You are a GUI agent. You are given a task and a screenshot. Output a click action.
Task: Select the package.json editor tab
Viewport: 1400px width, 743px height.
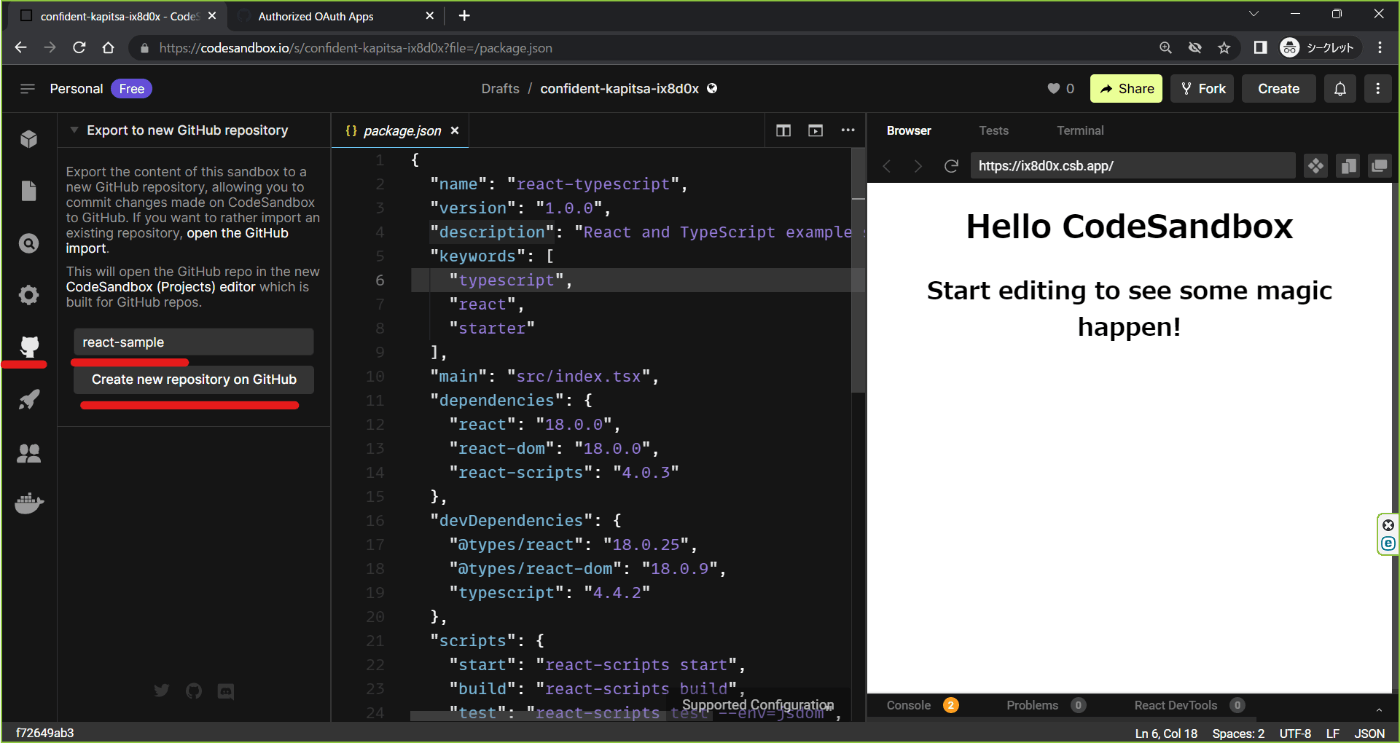[x=401, y=131]
